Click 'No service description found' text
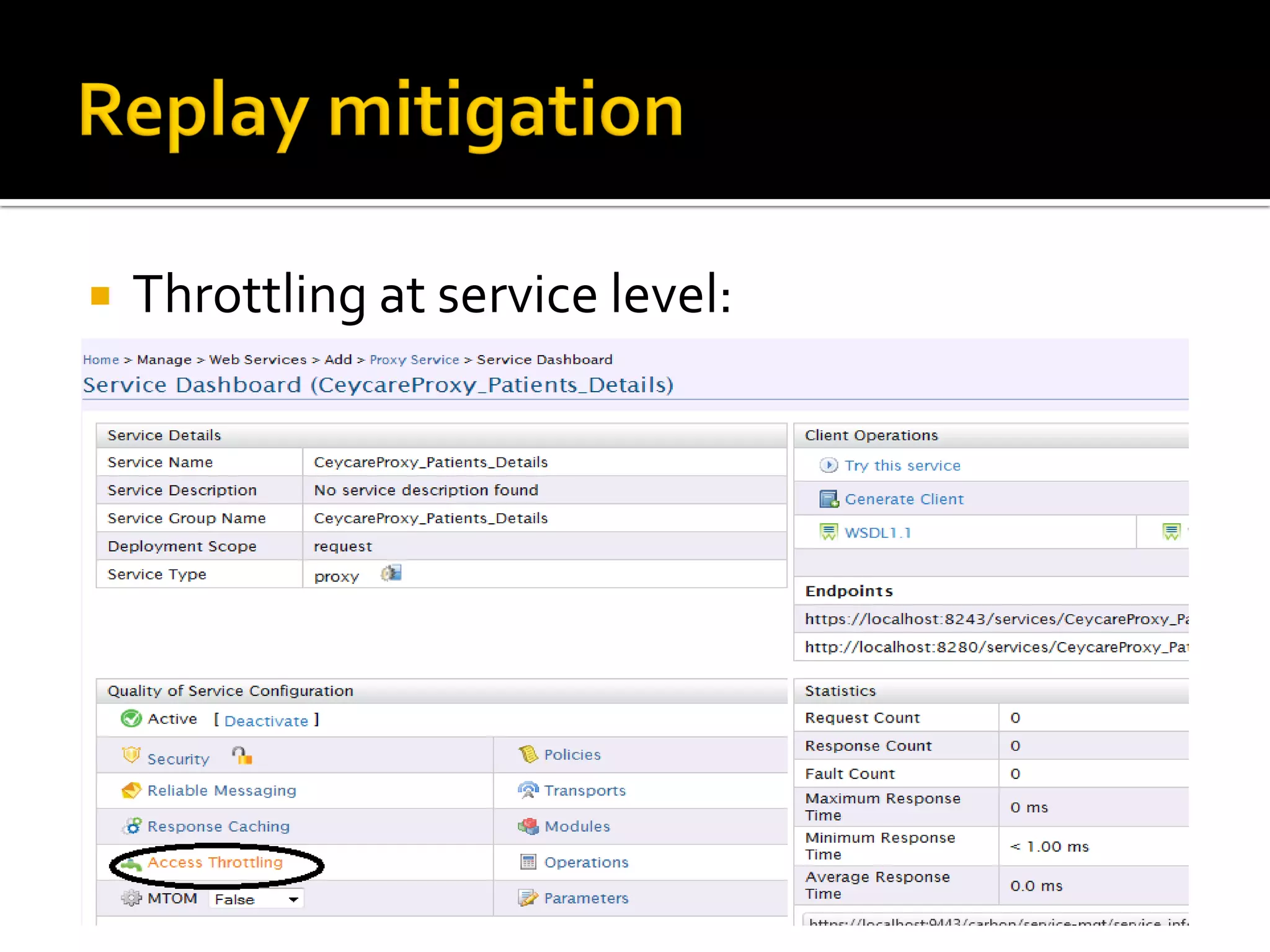This screenshot has width=1270, height=952. tap(426, 490)
